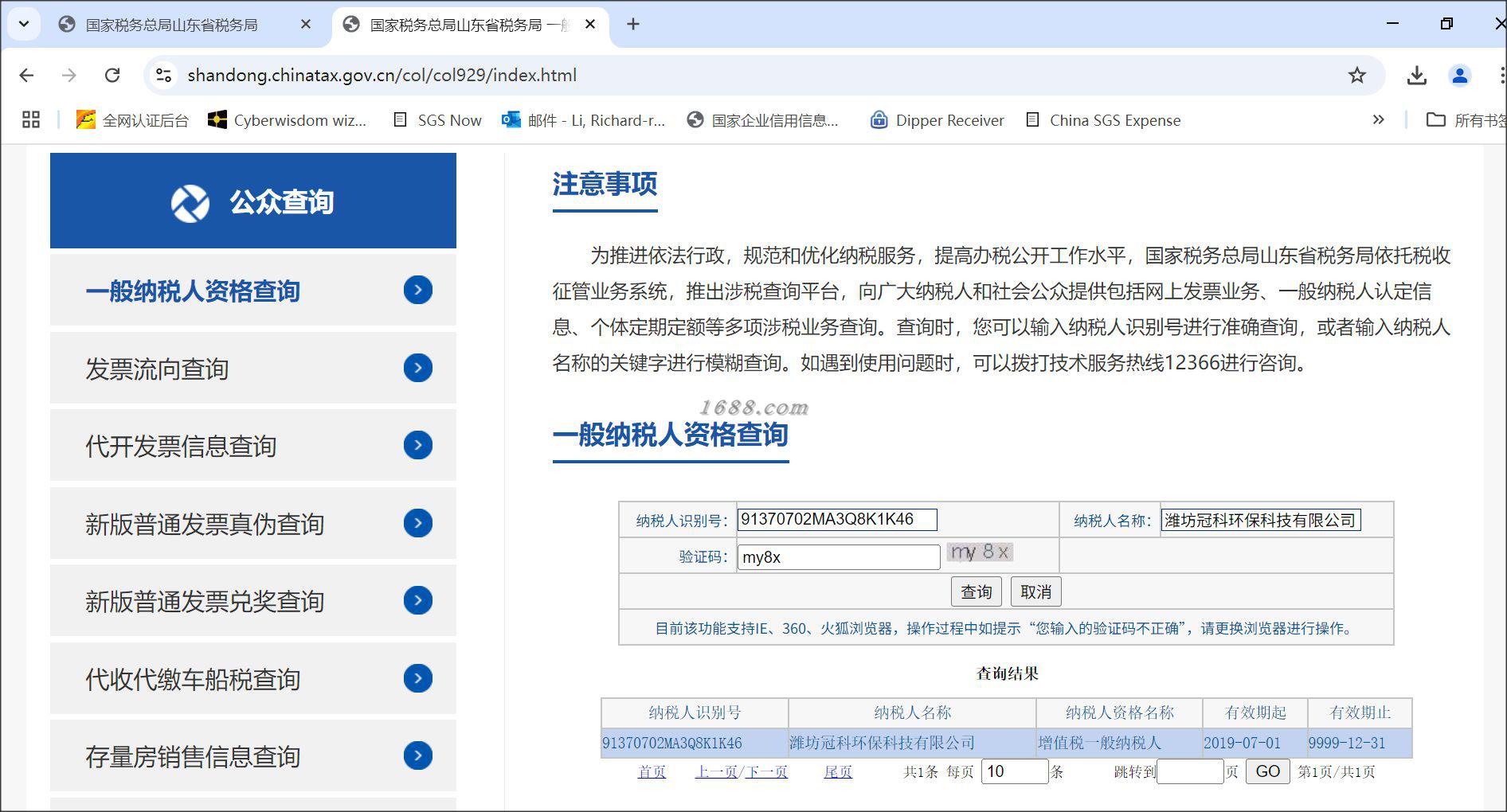
Task: Go to 首页 of results
Action: pyautogui.click(x=652, y=771)
